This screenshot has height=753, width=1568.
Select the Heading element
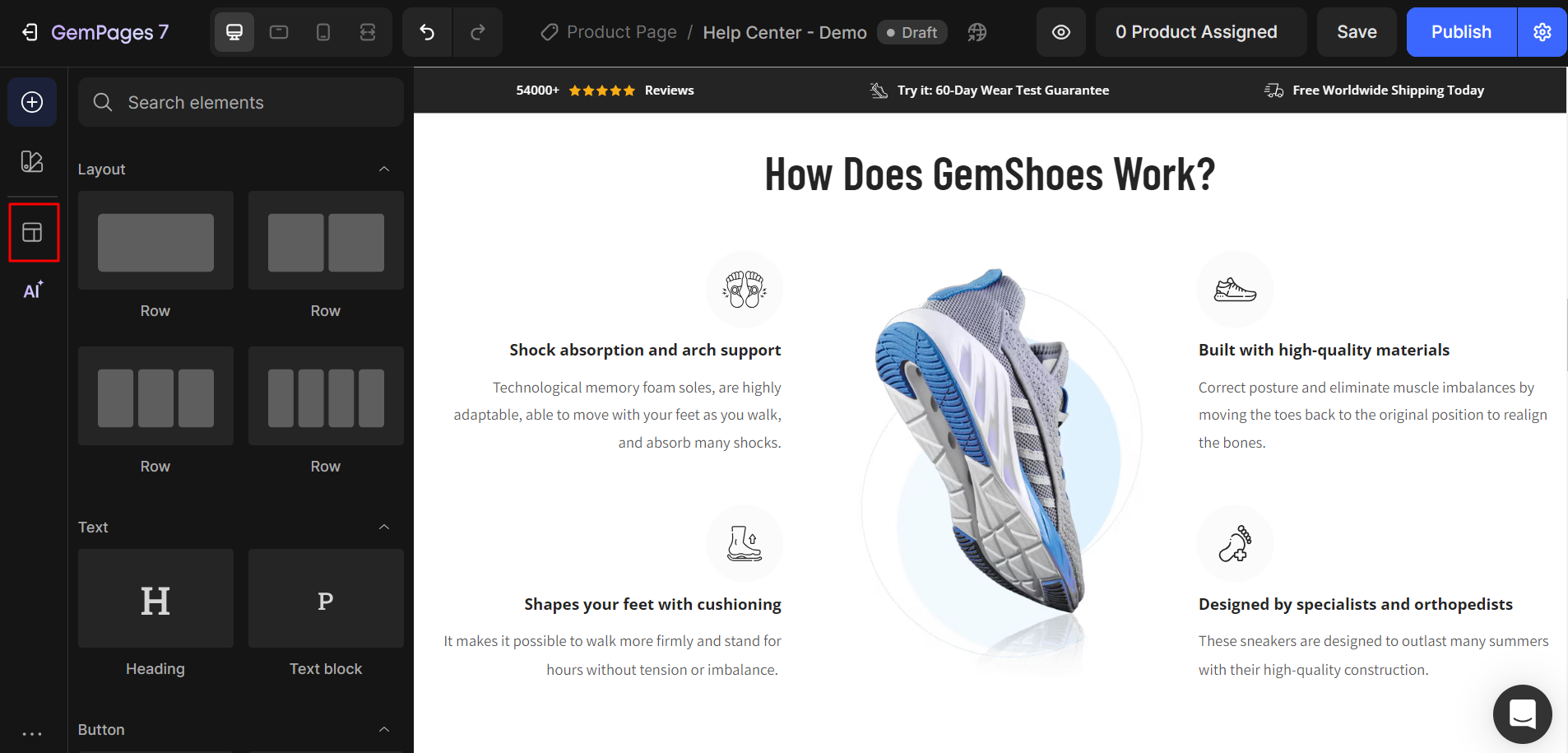coord(155,599)
